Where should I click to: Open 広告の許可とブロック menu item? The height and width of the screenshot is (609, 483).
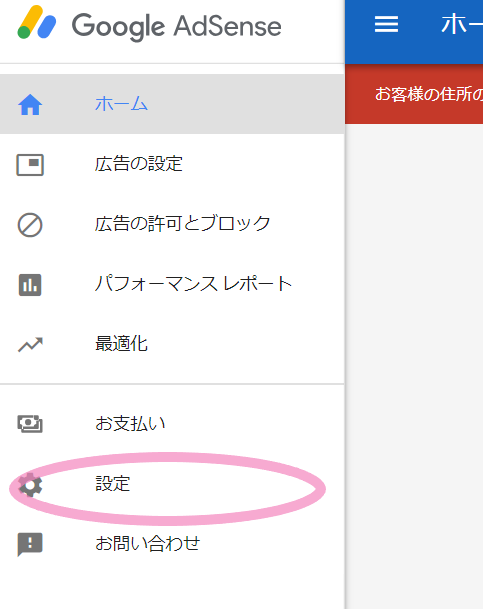[172, 224]
